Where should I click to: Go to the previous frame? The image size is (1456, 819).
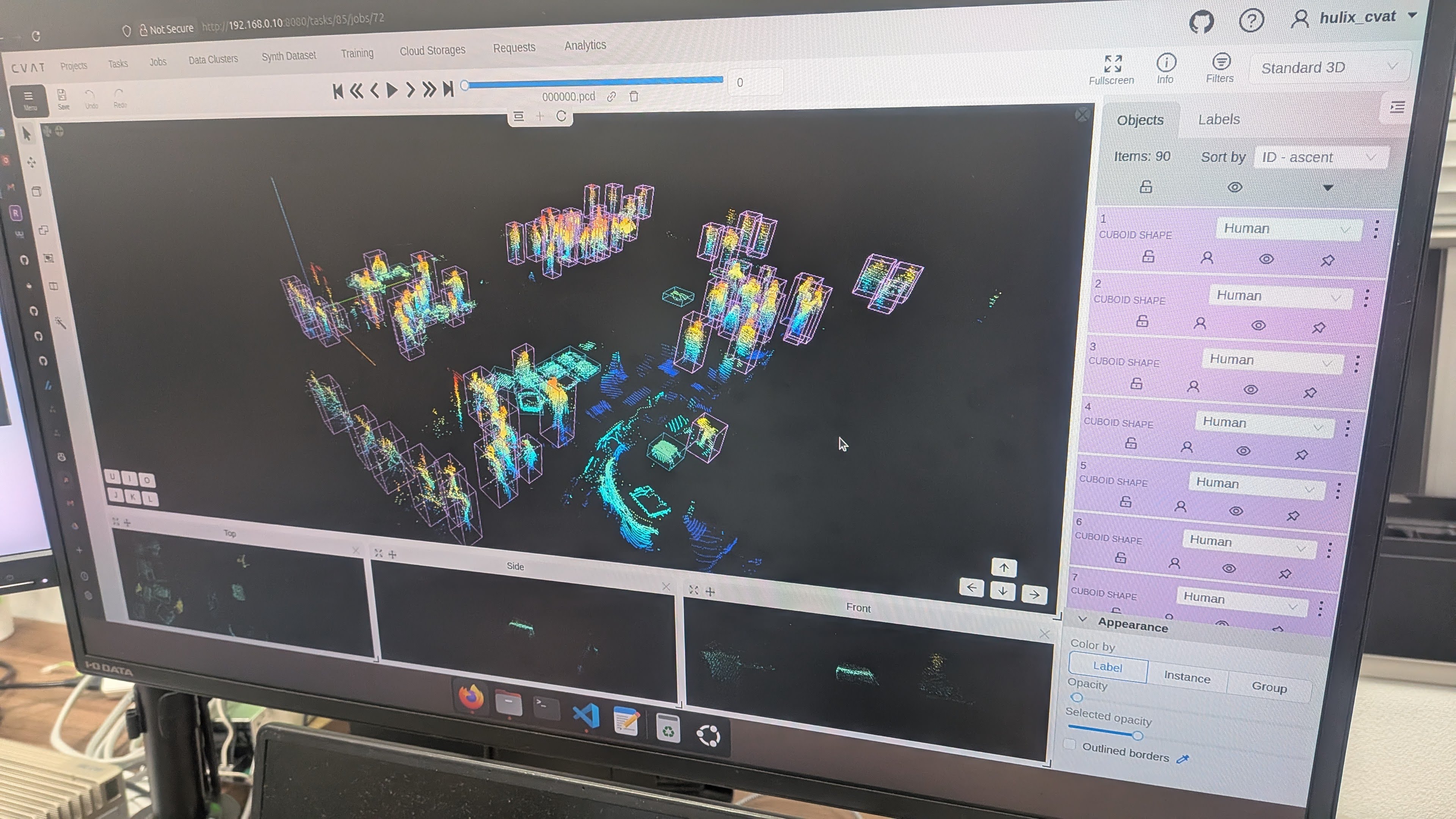(x=374, y=91)
